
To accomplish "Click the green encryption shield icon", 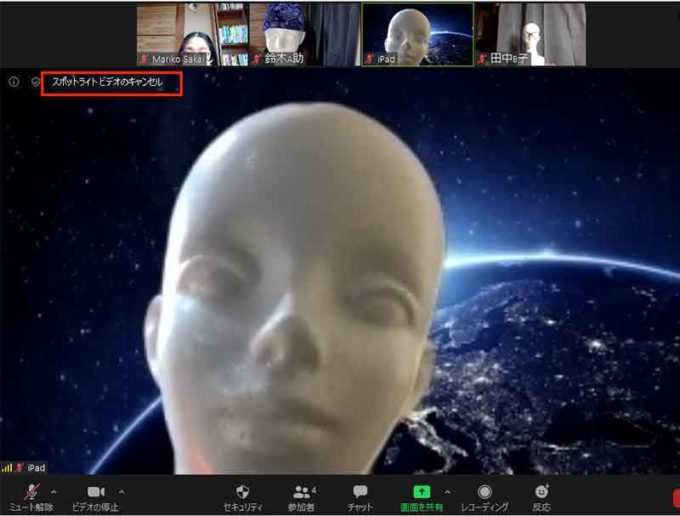I will pos(35,82).
